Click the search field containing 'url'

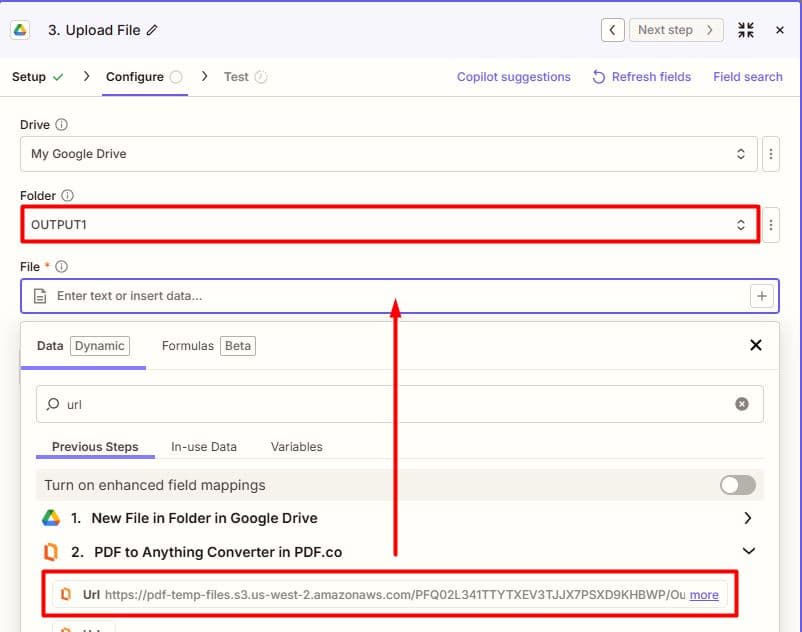tap(399, 404)
